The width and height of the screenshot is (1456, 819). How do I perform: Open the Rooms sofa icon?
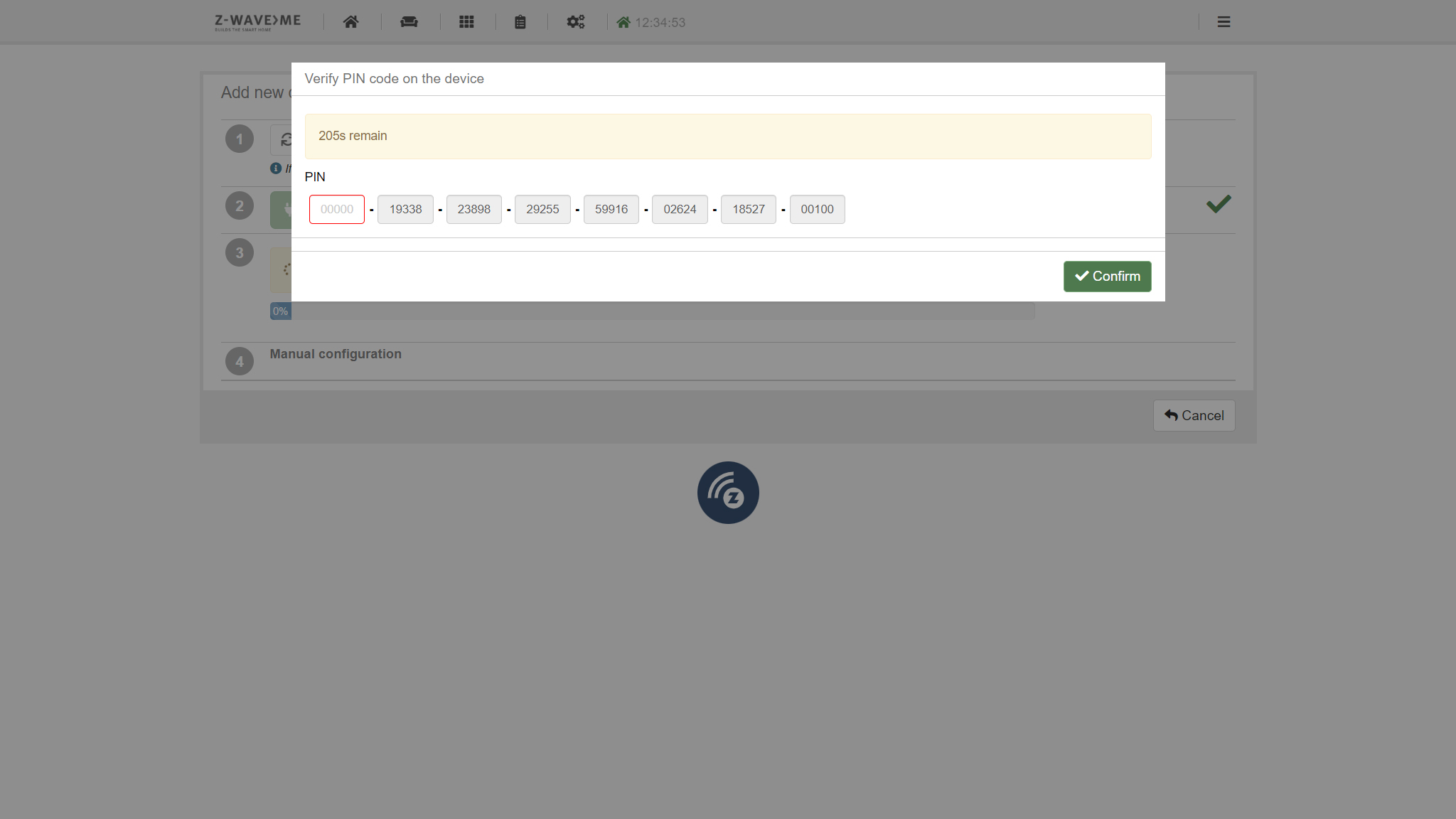point(409,22)
